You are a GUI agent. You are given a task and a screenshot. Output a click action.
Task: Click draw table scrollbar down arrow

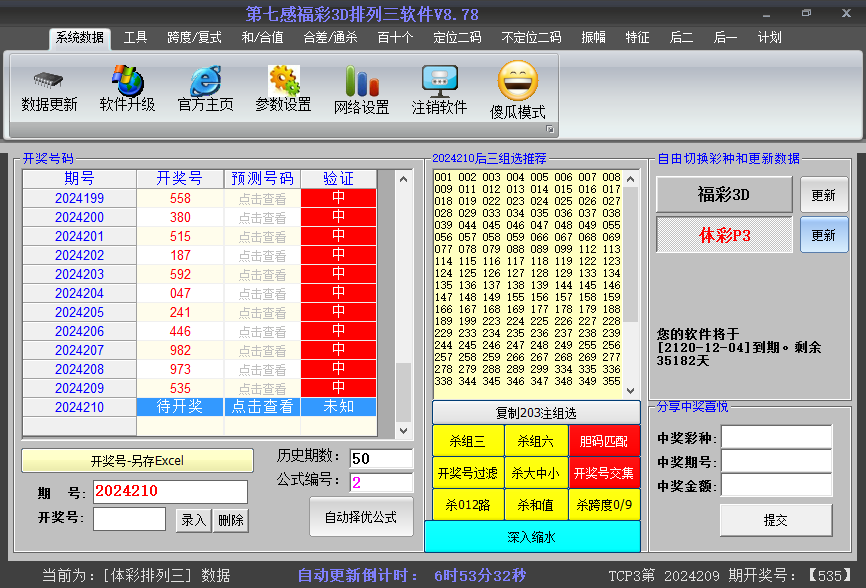point(403,431)
